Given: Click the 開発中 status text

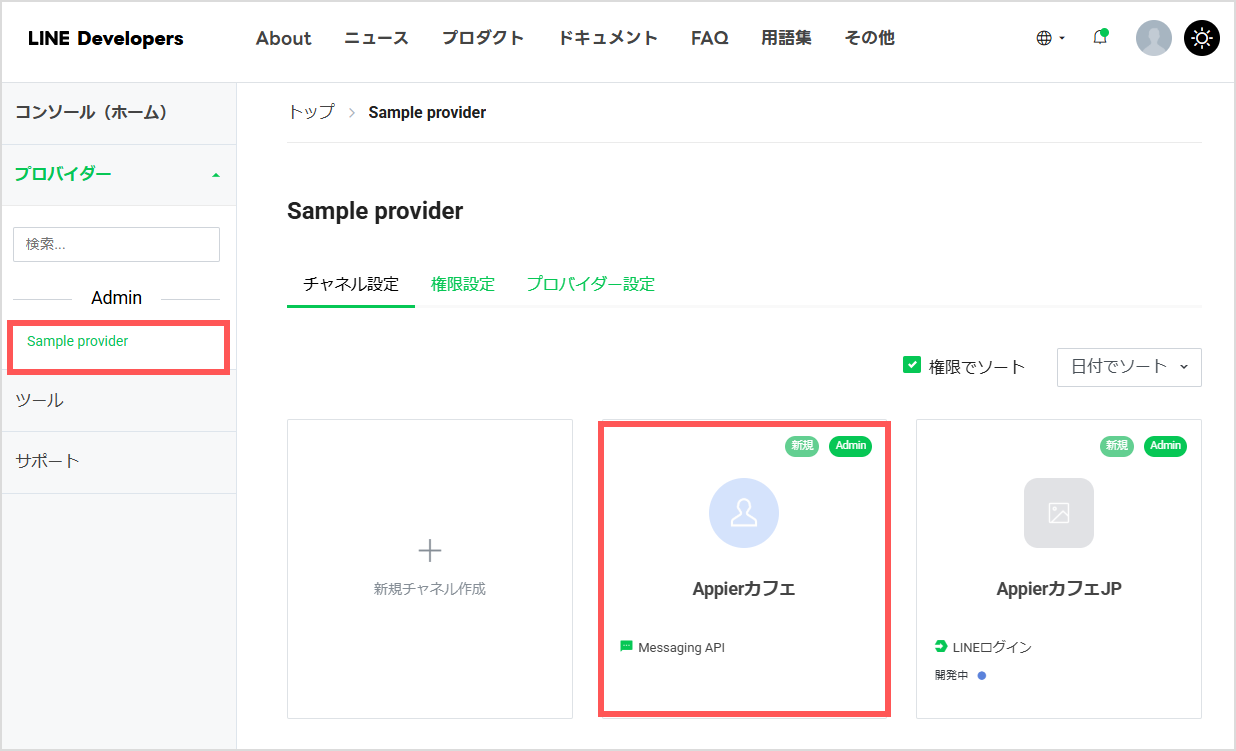Looking at the screenshot, I should [x=951, y=675].
